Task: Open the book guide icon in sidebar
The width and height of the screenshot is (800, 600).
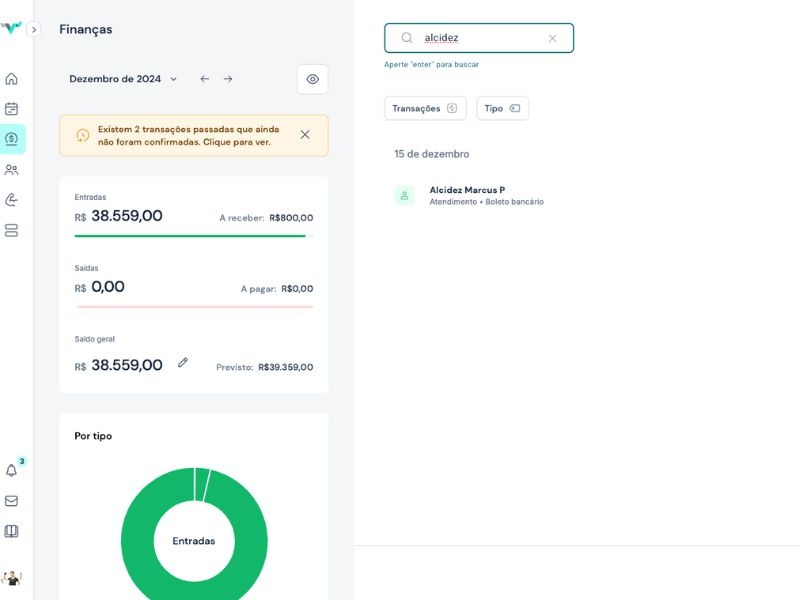Action: (12, 531)
